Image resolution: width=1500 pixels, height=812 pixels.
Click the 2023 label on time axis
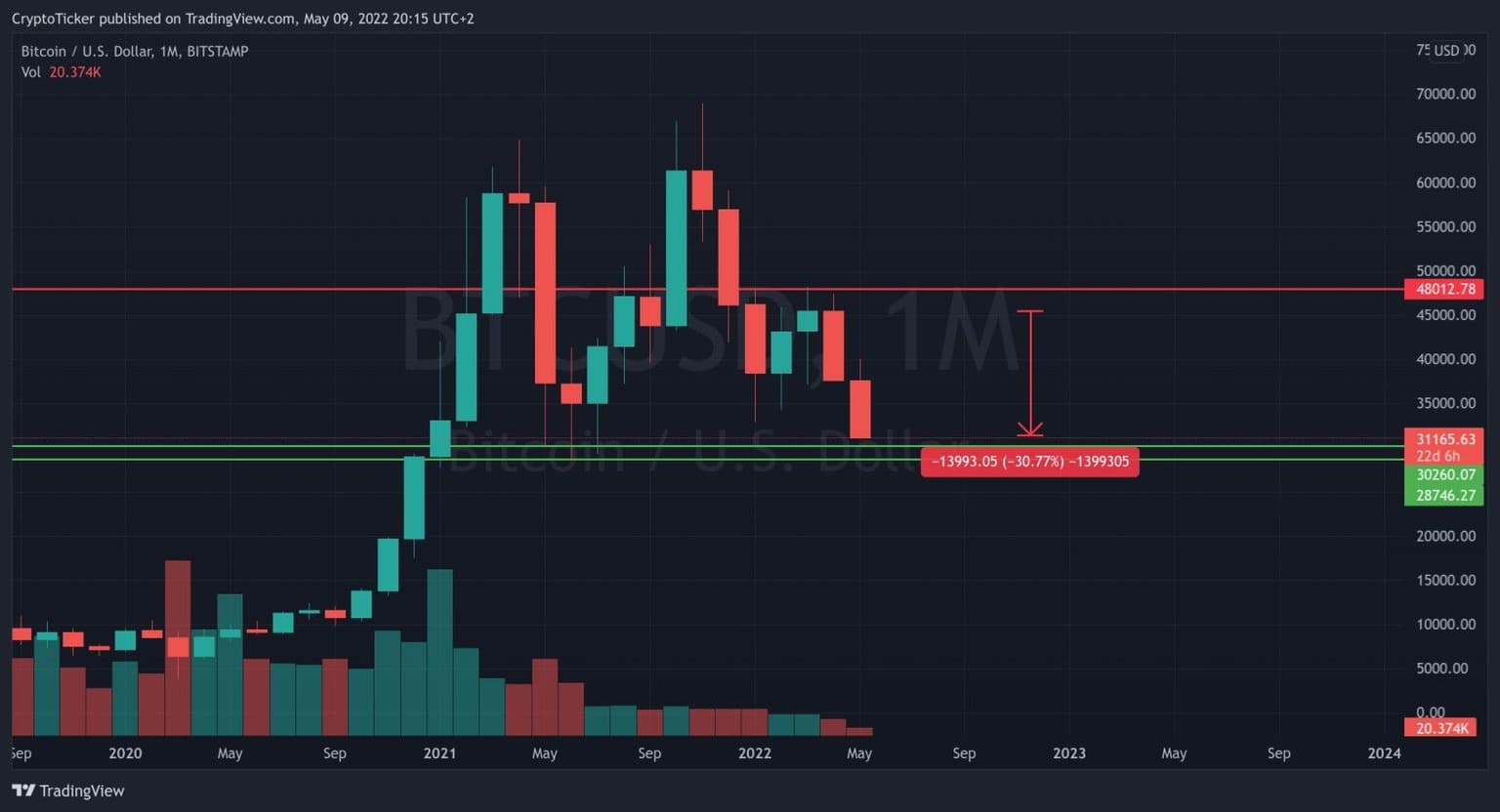[x=1068, y=753]
